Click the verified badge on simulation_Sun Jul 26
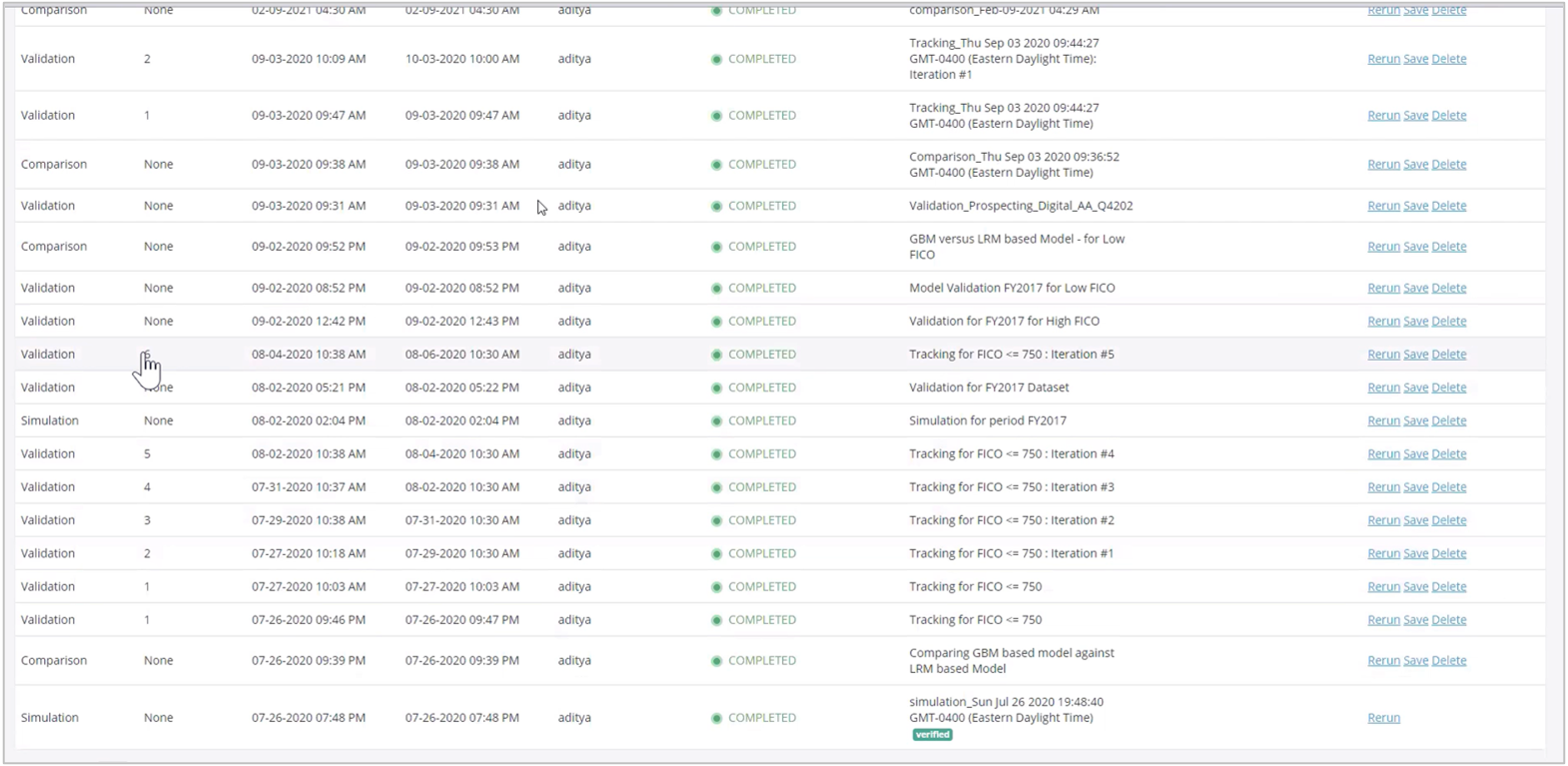 (x=932, y=734)
